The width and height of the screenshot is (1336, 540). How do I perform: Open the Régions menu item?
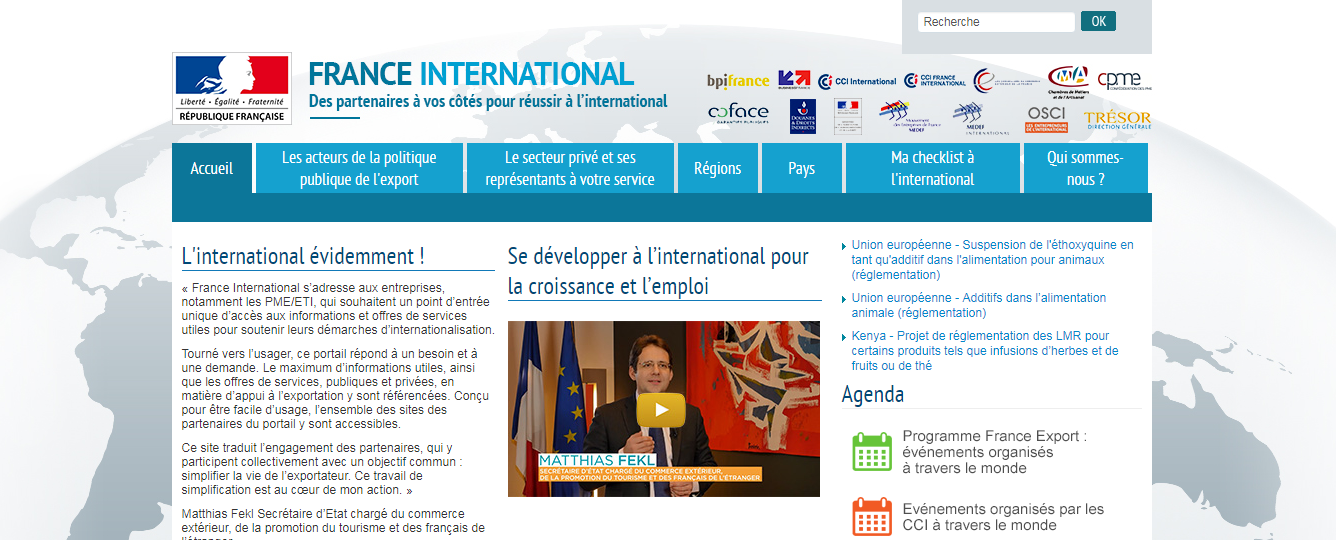tap(718, 168)
